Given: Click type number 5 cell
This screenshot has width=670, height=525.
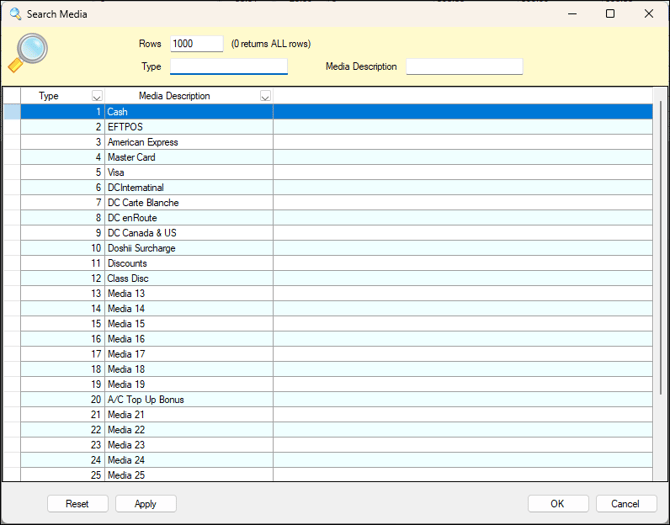Looking at the screenshot, I should click(63, 173).
